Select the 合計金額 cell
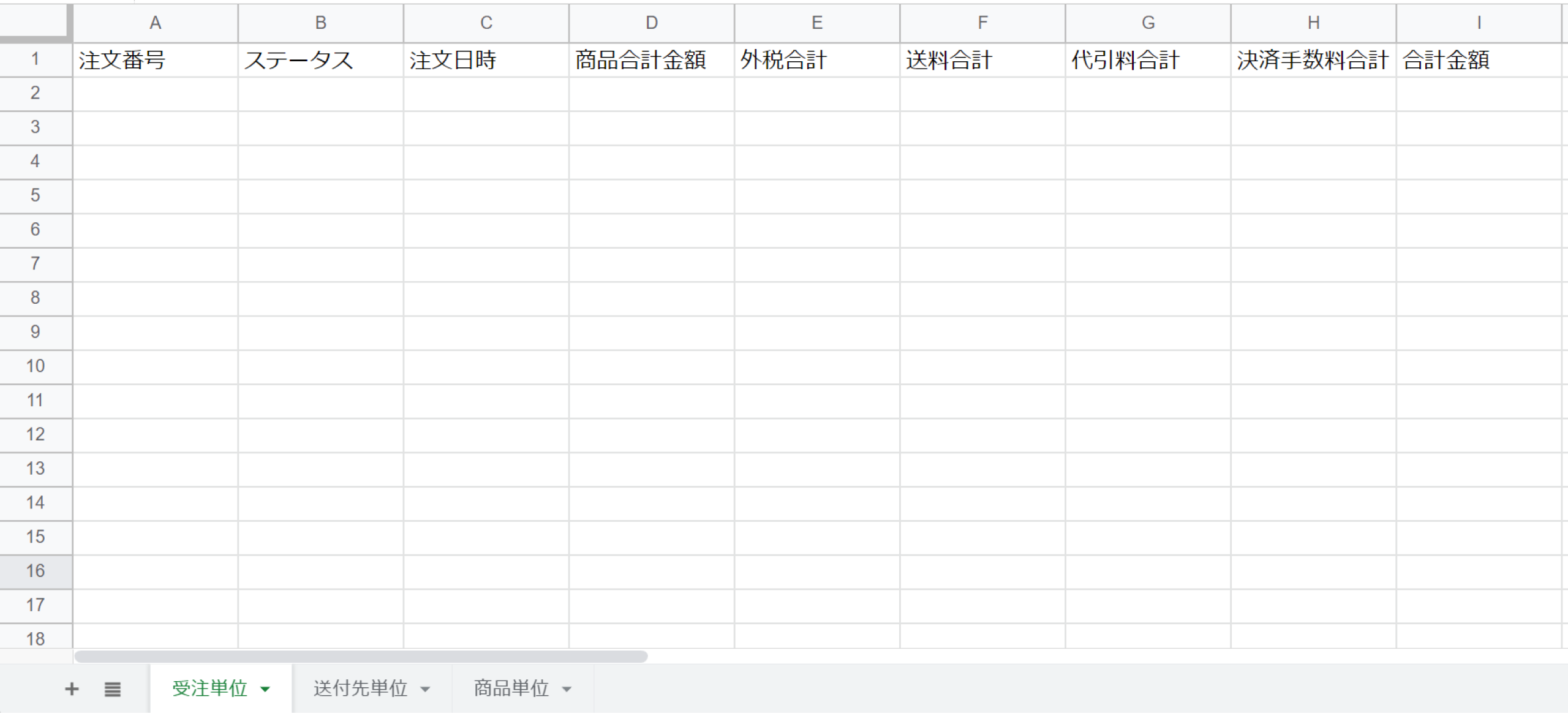 [1479, 60]
